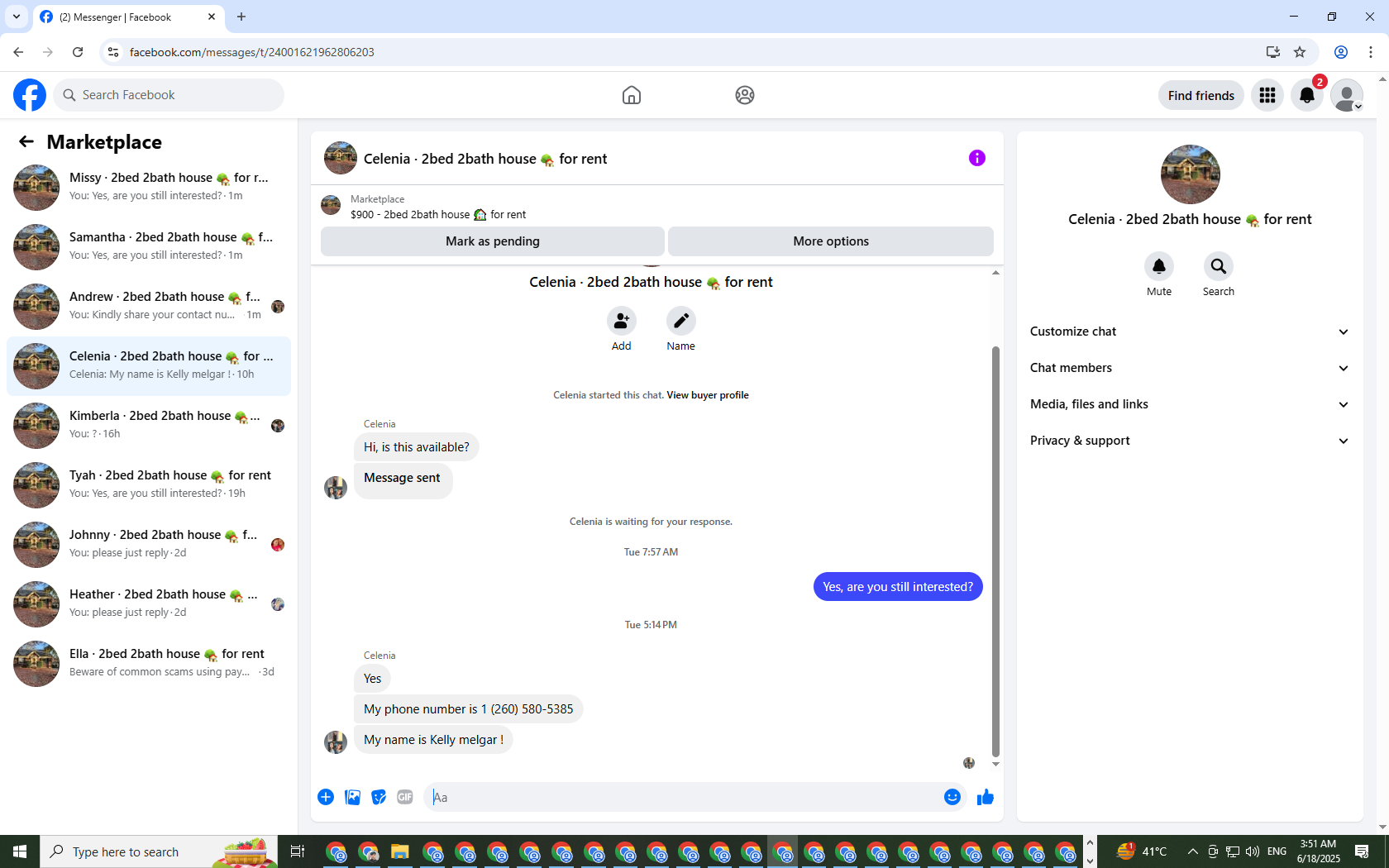
Task: Open Task View on taskbar
Action: click(x=298, y=851)
